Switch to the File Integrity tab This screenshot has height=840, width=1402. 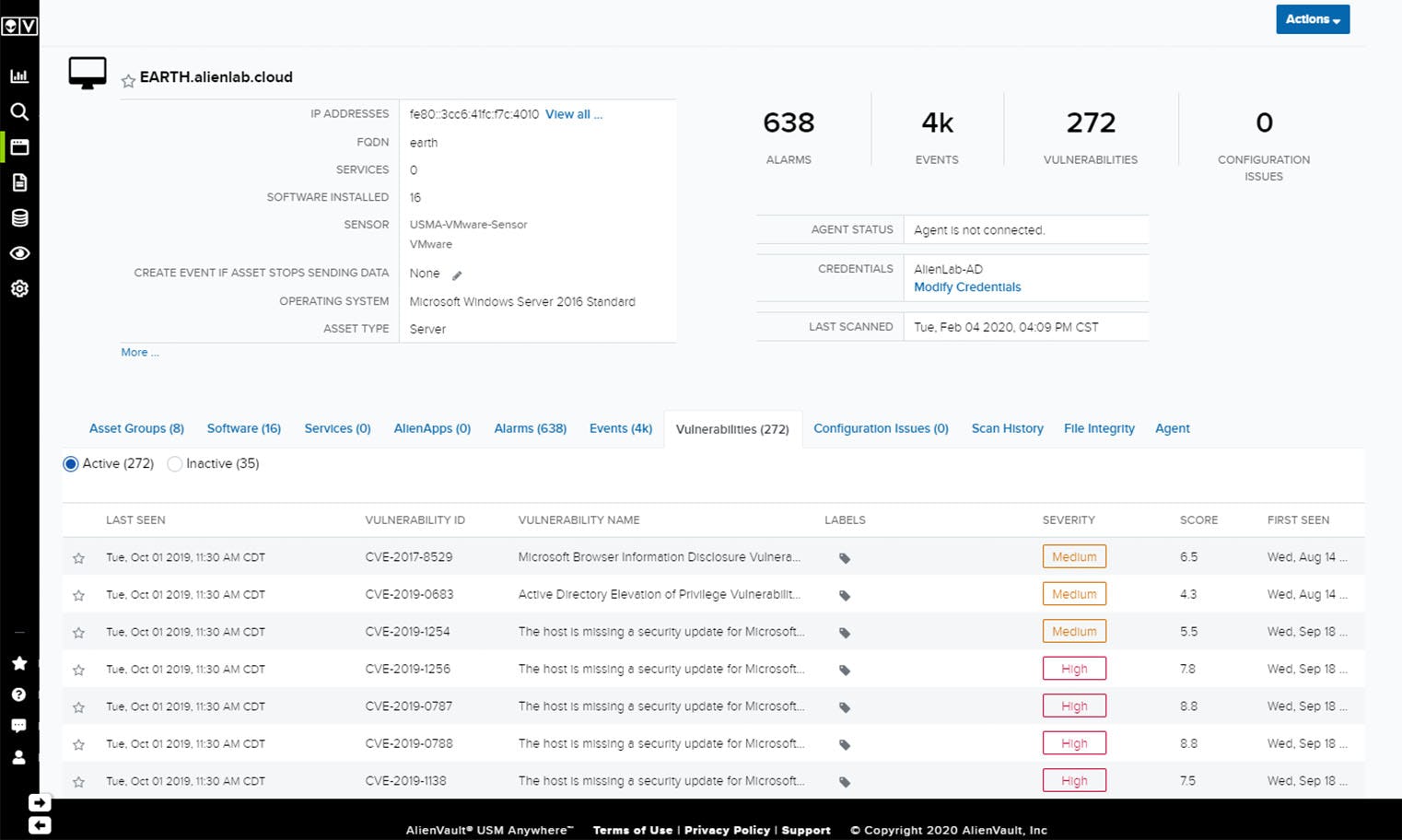tap(1099, 428)
